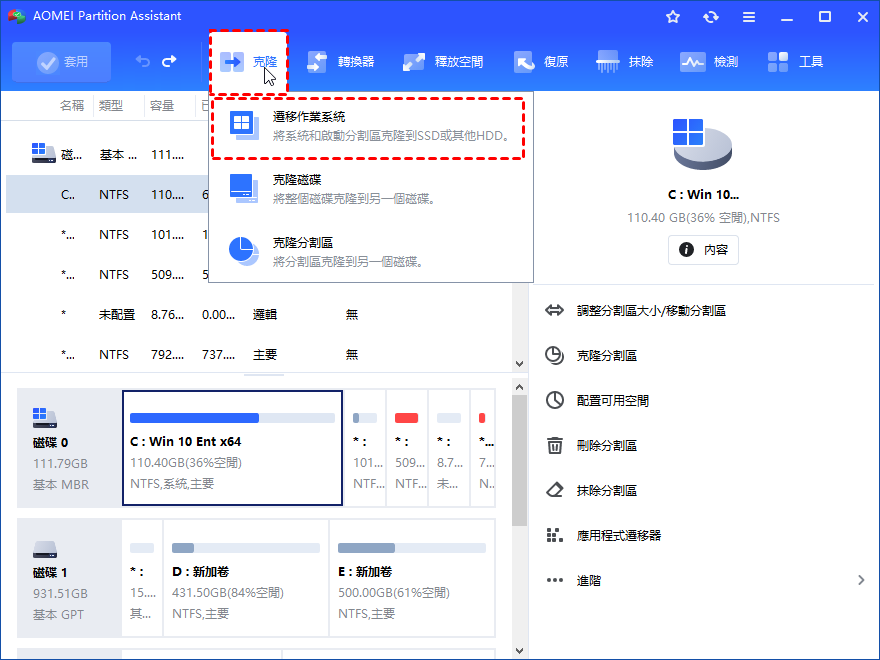Open the 釋放空間 toolbar menu

443,62
